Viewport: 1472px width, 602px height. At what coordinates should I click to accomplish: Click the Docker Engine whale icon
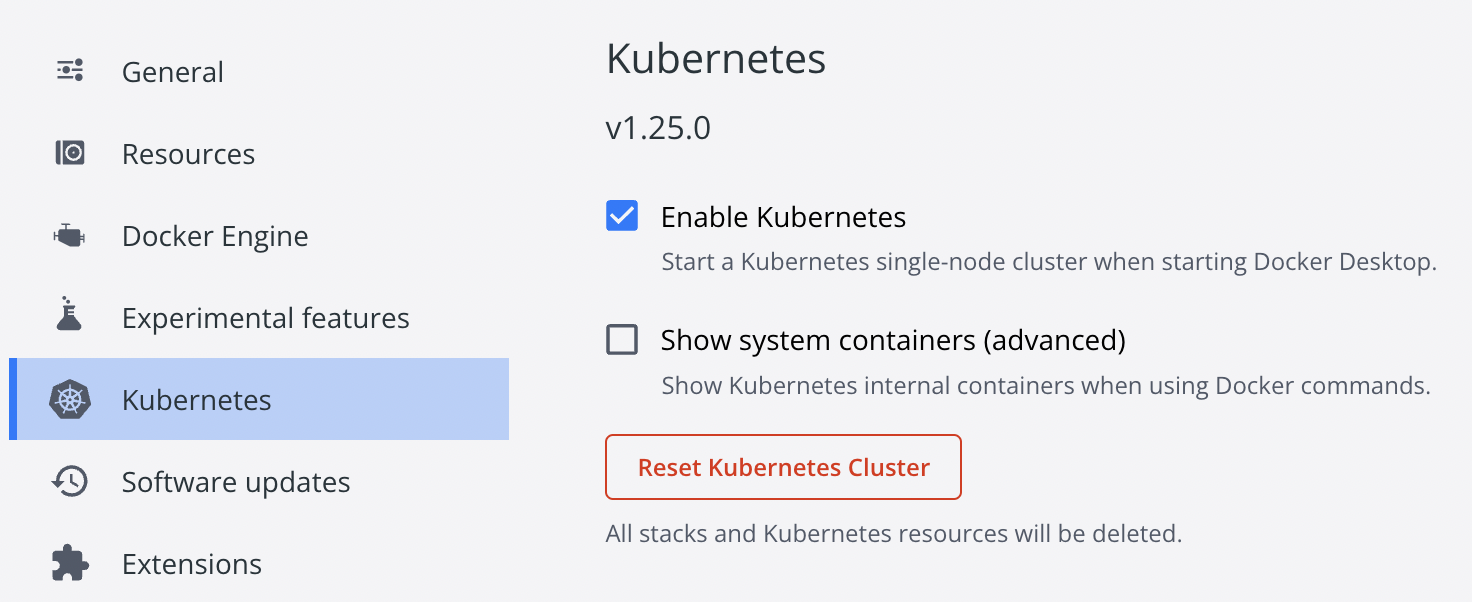point(70,236)
